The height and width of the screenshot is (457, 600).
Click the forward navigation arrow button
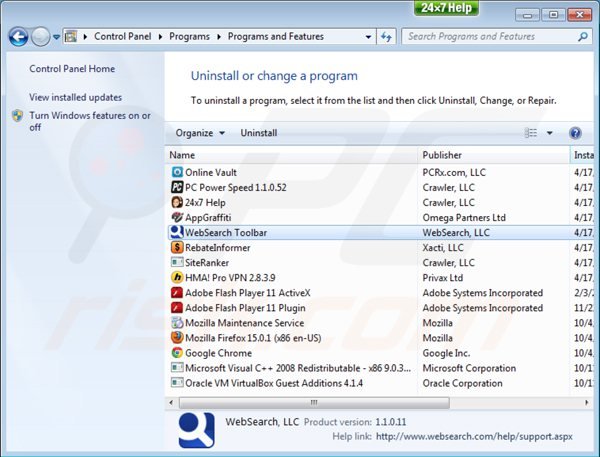click(x=40, y=37)
